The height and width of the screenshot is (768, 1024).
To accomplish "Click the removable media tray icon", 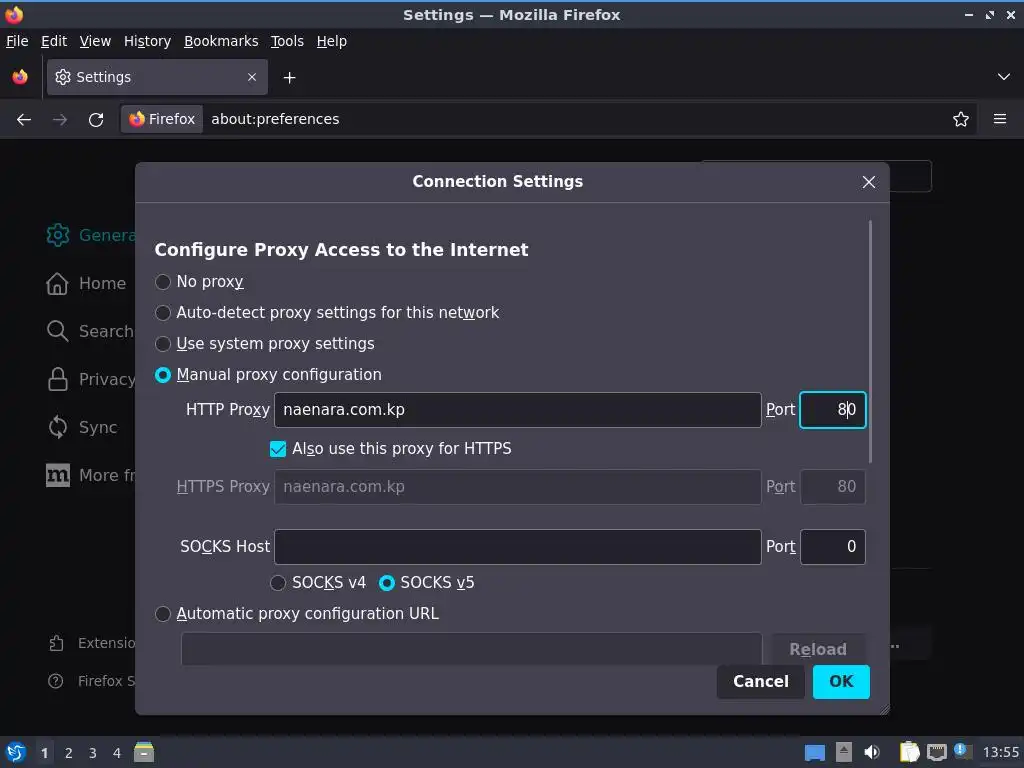I will (844, 752).
